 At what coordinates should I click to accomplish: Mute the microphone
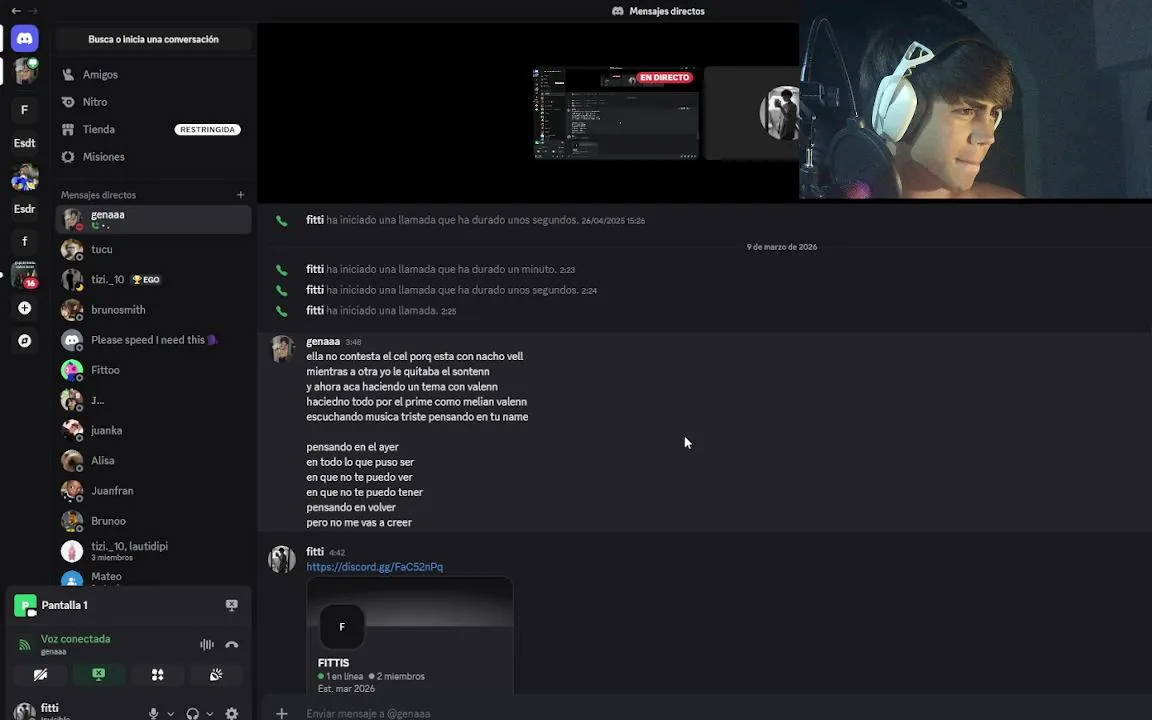(x=154, y=713)
